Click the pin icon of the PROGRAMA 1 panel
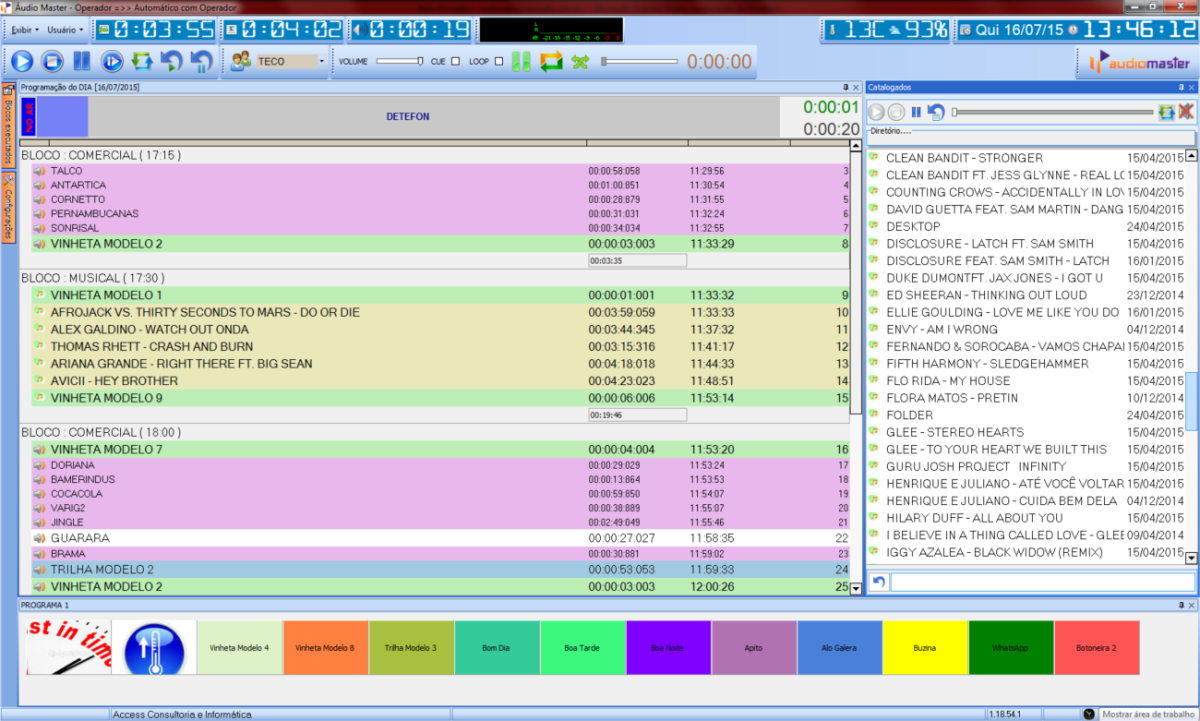 pos(1181,605)
